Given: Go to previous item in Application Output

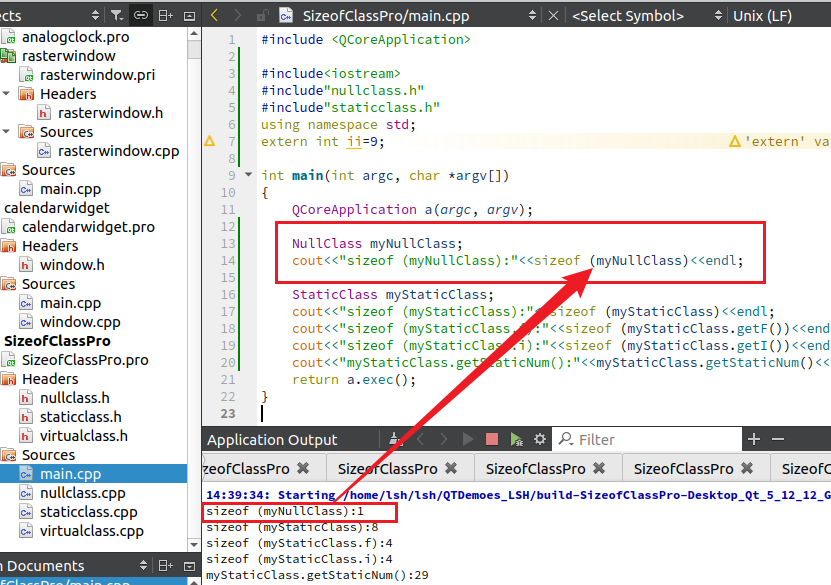Looking at the screenshot, I should pos(421,439).
